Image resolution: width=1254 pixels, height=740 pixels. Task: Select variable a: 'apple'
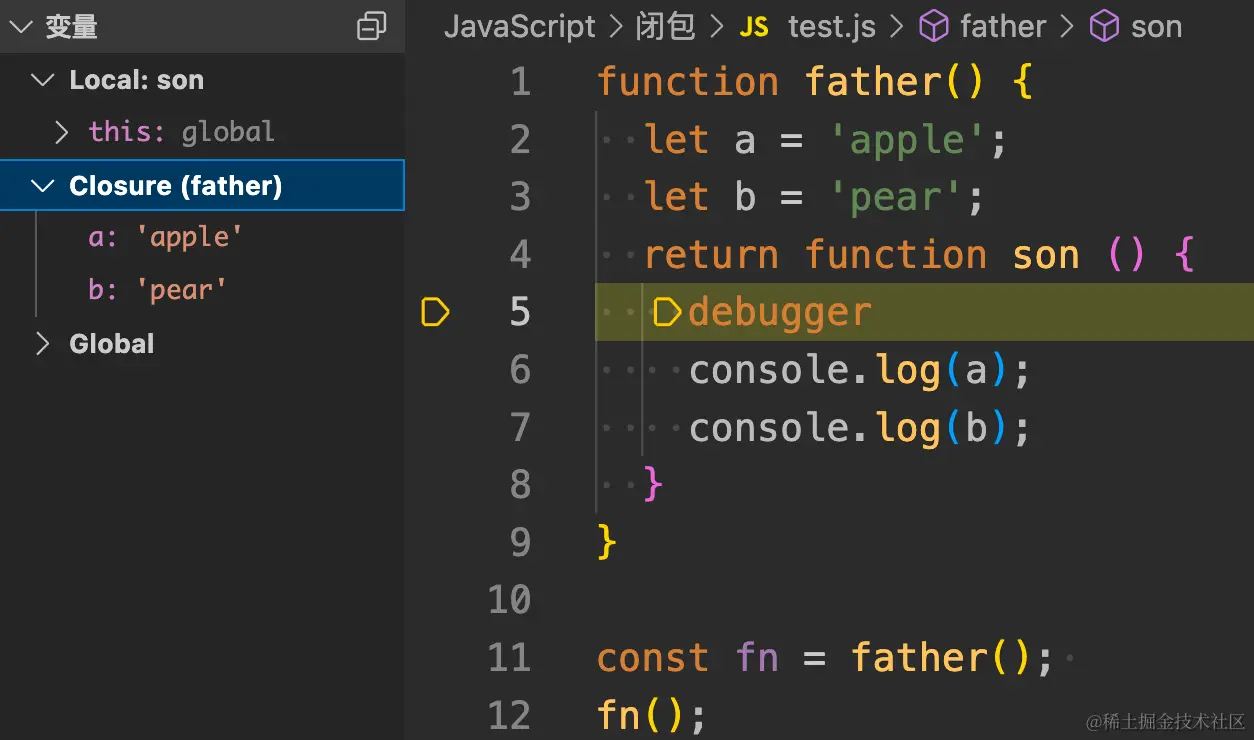pos(166,238)
